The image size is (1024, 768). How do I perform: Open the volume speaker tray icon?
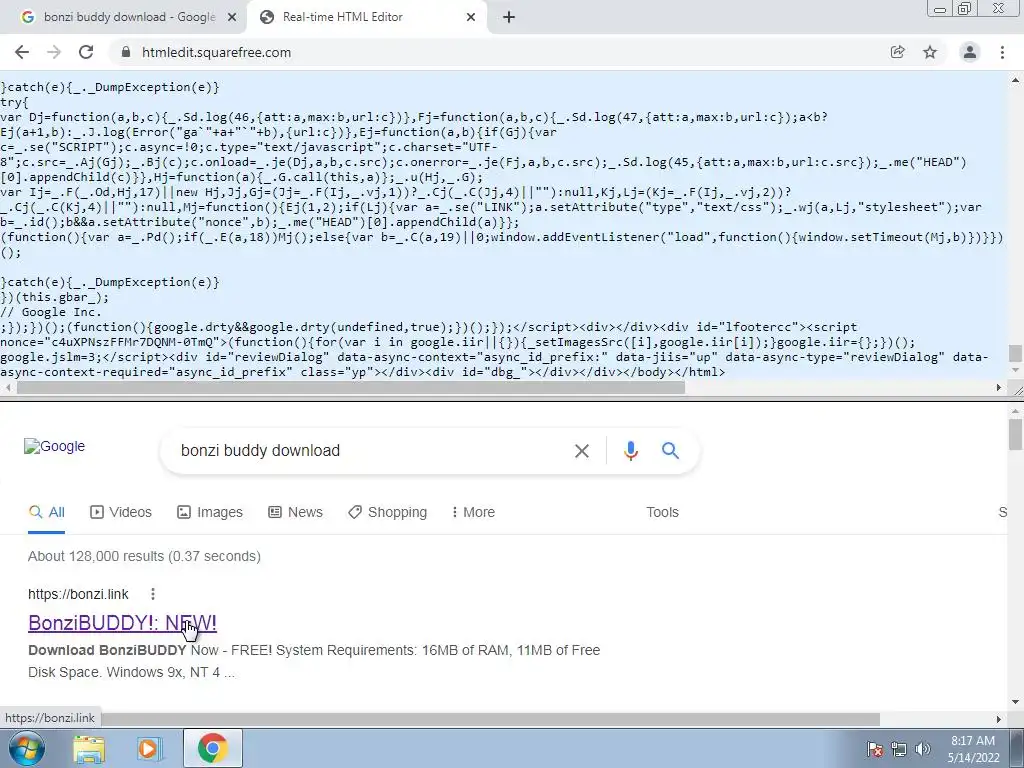click(x=923, y=748)
